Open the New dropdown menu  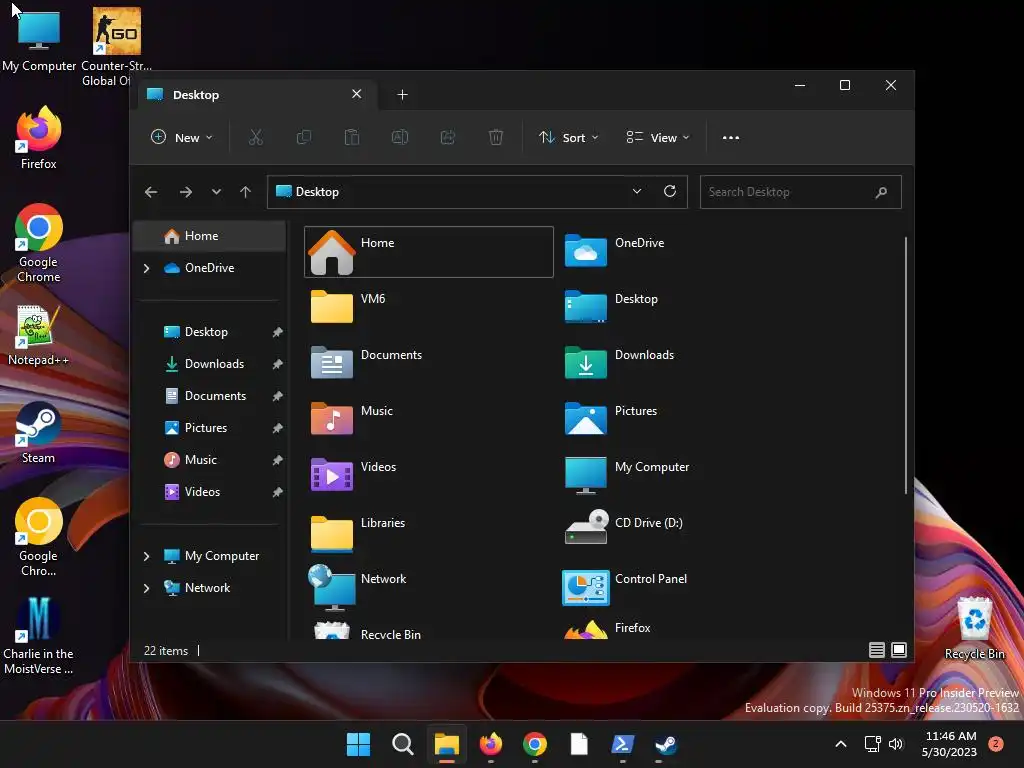[182, 138]
